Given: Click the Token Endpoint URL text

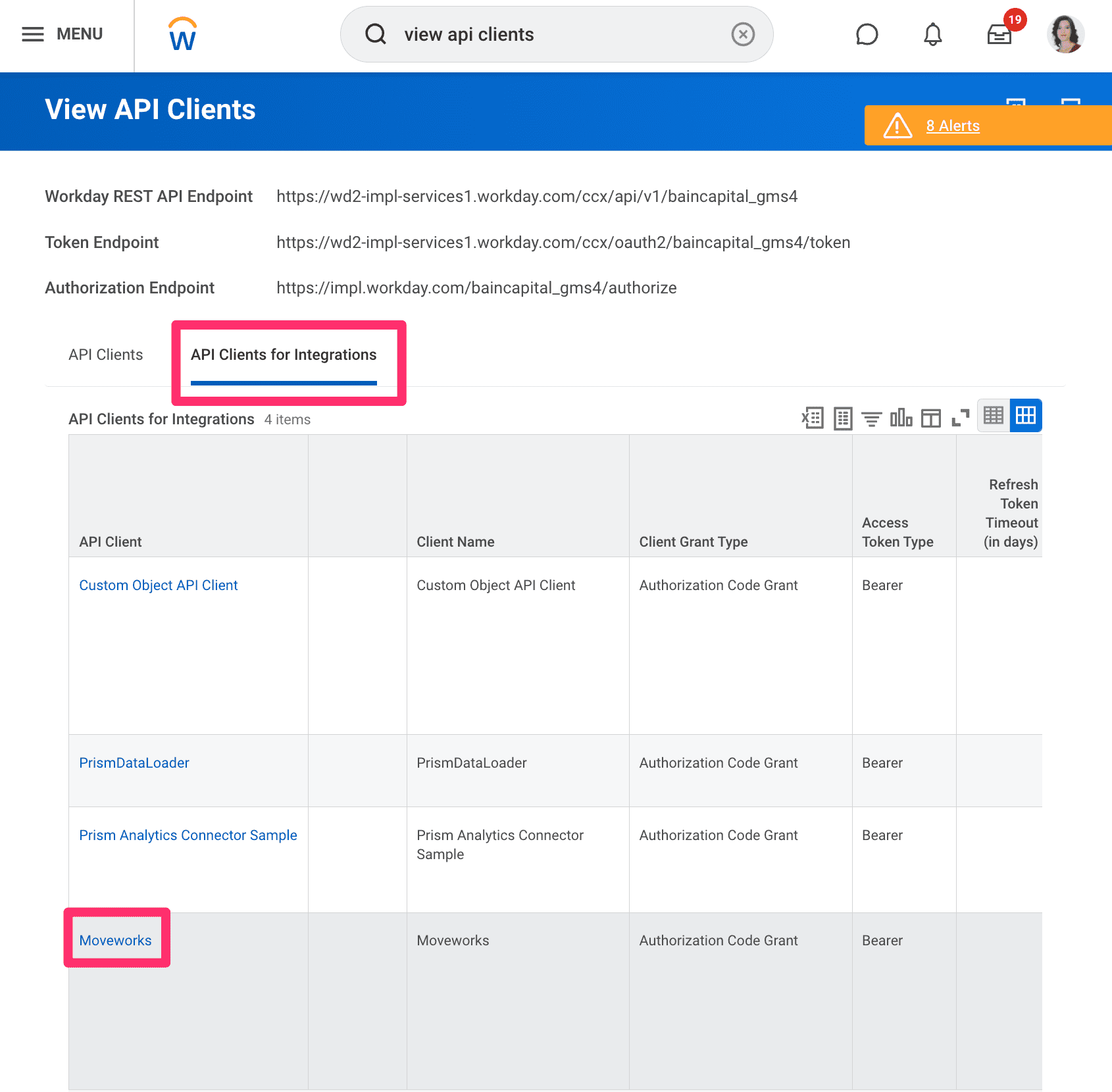Looking at the screenshot, I should point(563,243).
